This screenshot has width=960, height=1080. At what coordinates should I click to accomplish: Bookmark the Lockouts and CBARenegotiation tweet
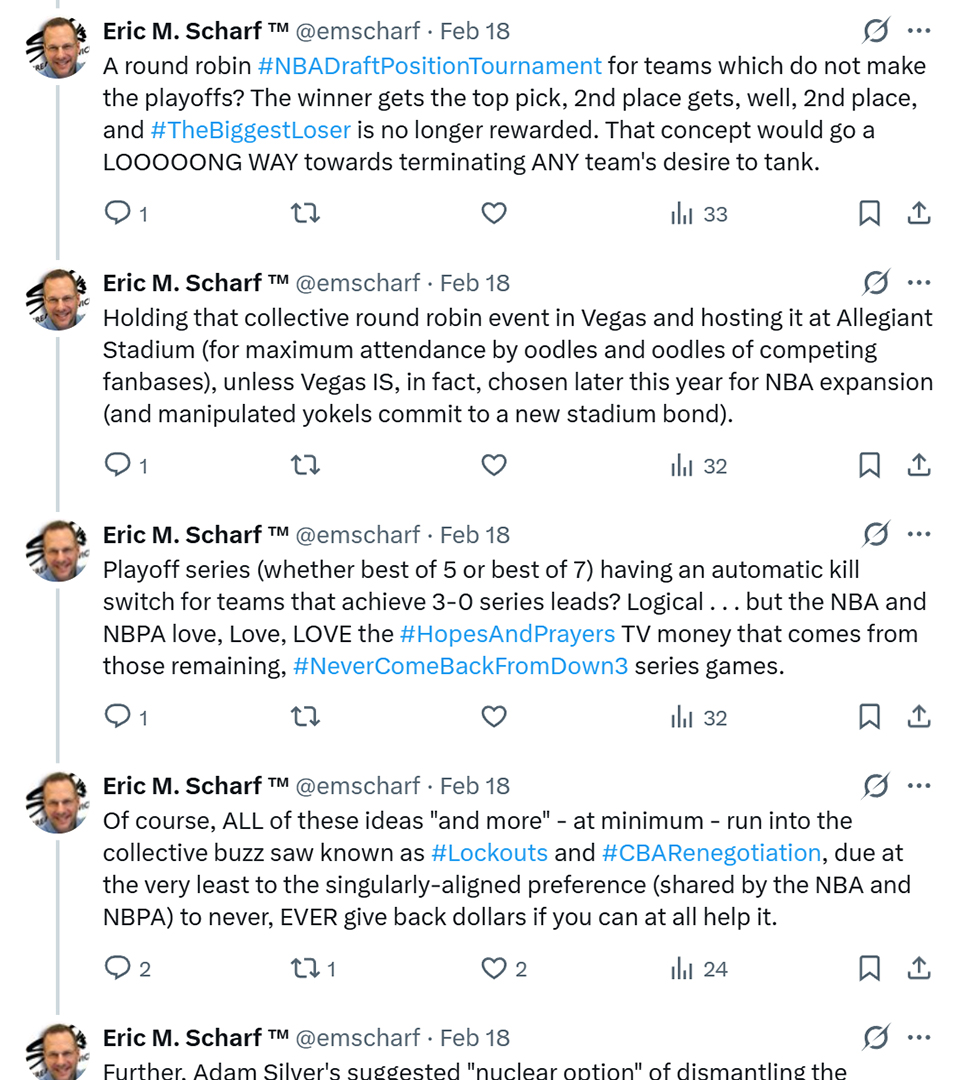tap(870, 968)
